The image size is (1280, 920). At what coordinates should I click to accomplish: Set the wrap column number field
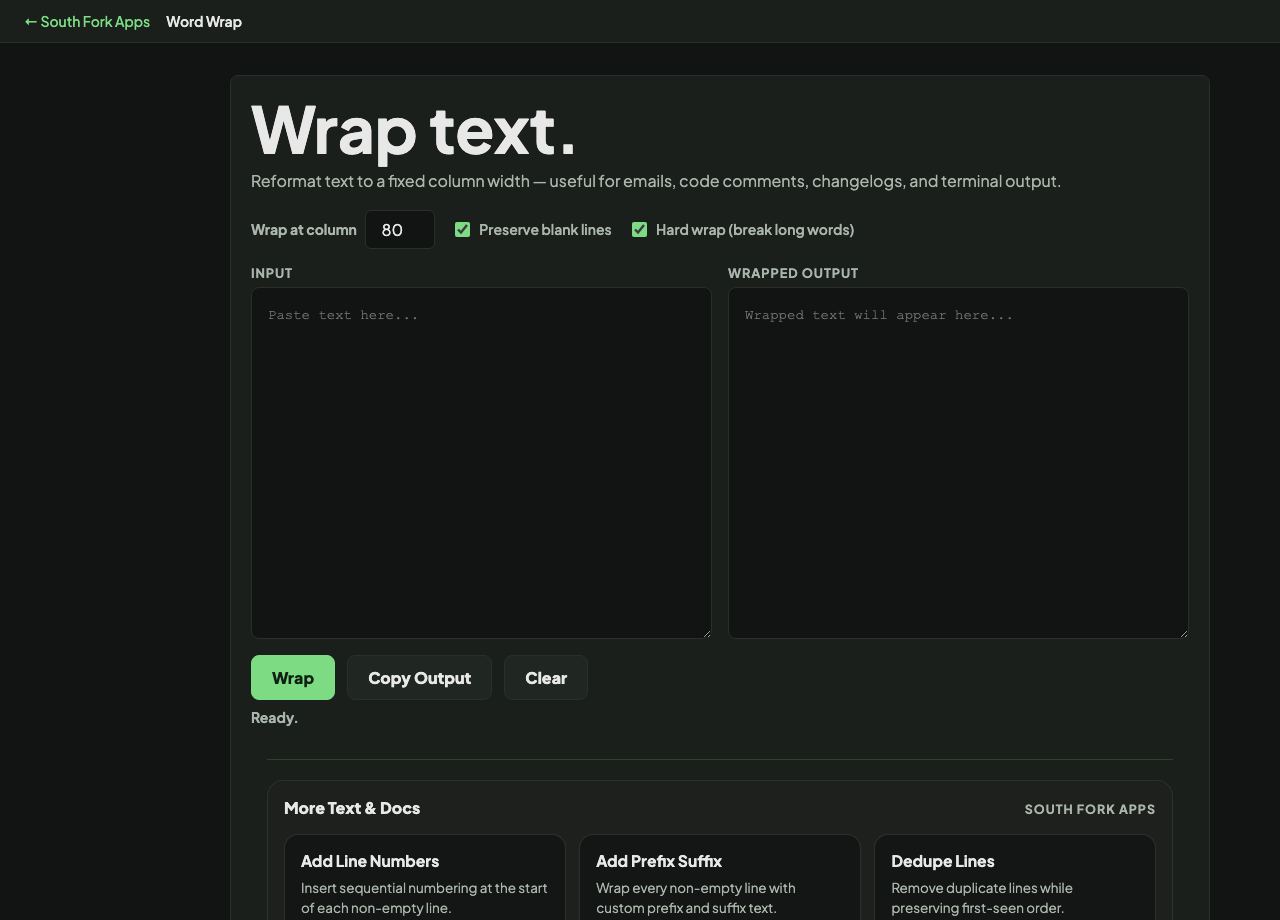pyautogui.click(x=400, y=230)
